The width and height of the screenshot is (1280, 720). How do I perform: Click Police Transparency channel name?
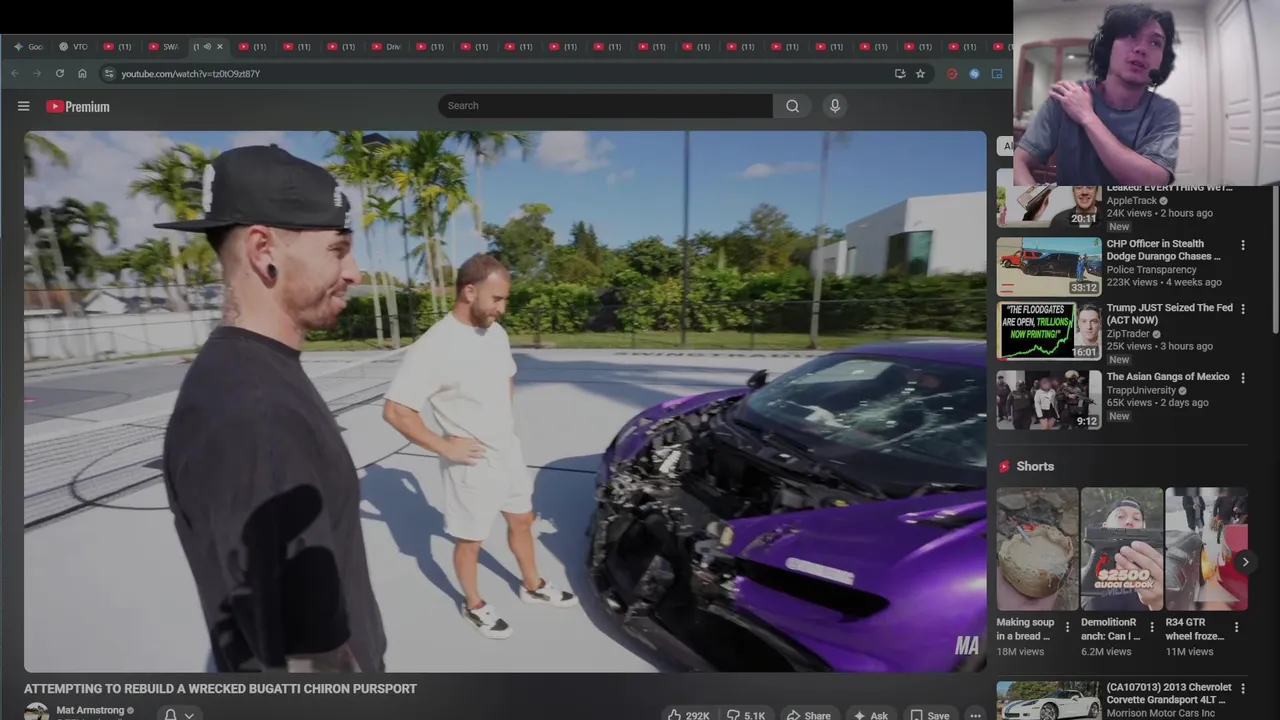pos(1151,270)
